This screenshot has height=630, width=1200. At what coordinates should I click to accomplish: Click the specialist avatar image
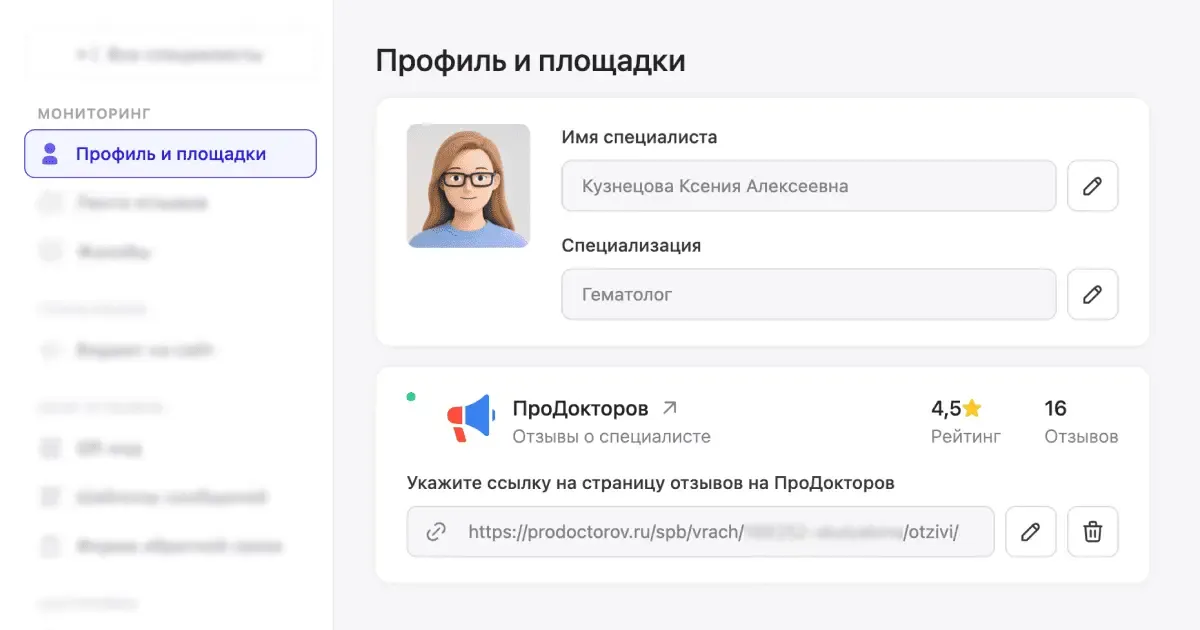click(x=468, y=186)
